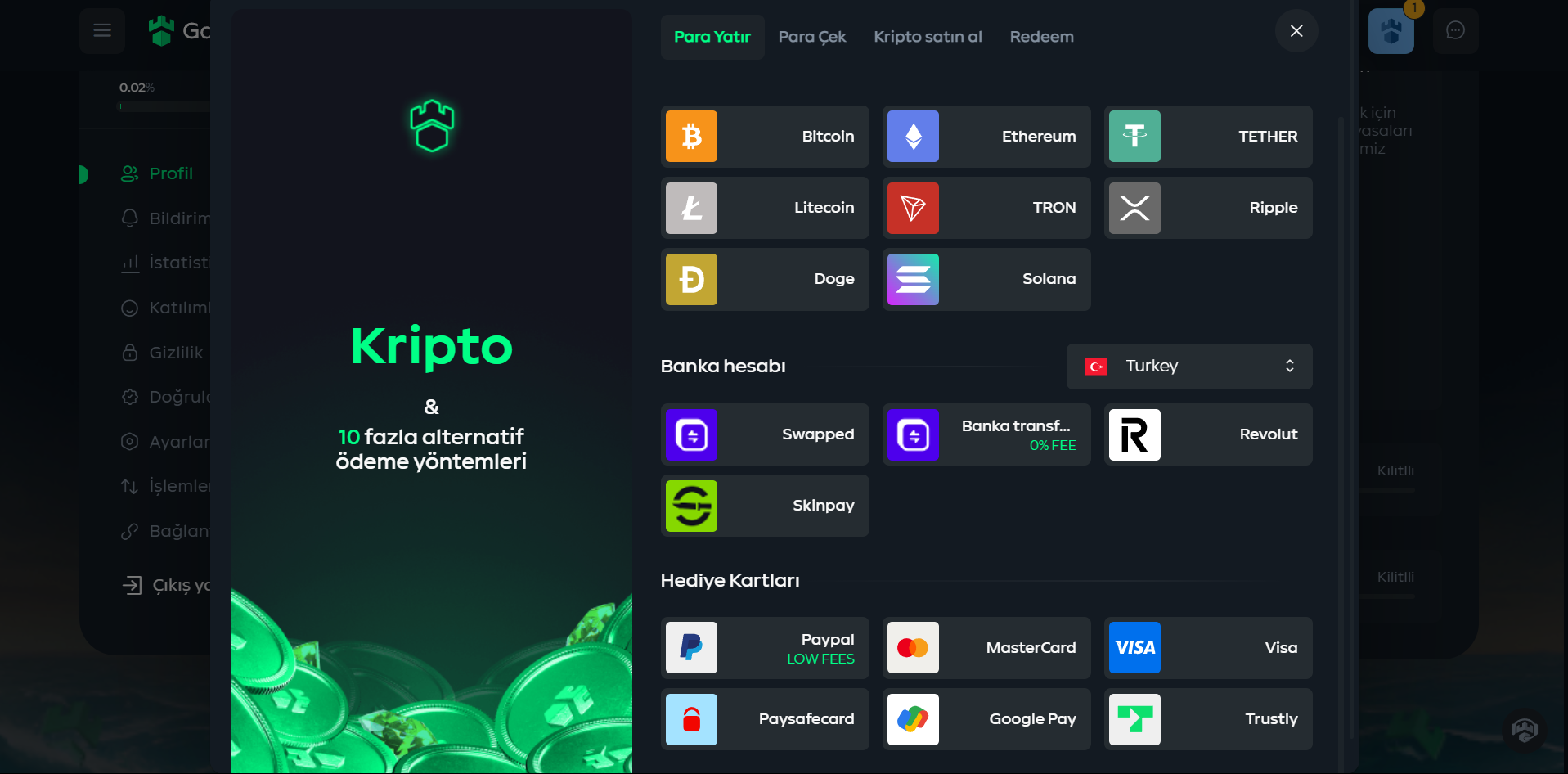Open the Kripto satın al tab
Image resolution: width=1568 pixels, height=774 pixels.
coord(928,37)
